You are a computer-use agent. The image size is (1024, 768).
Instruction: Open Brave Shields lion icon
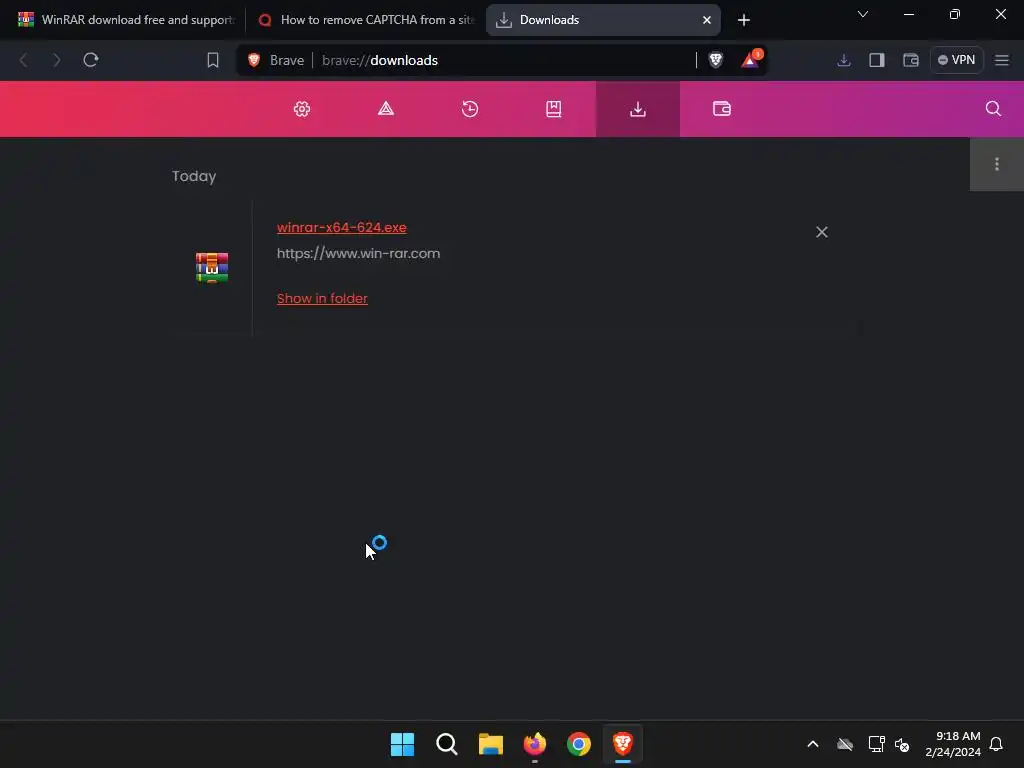(x=716, y=60)
